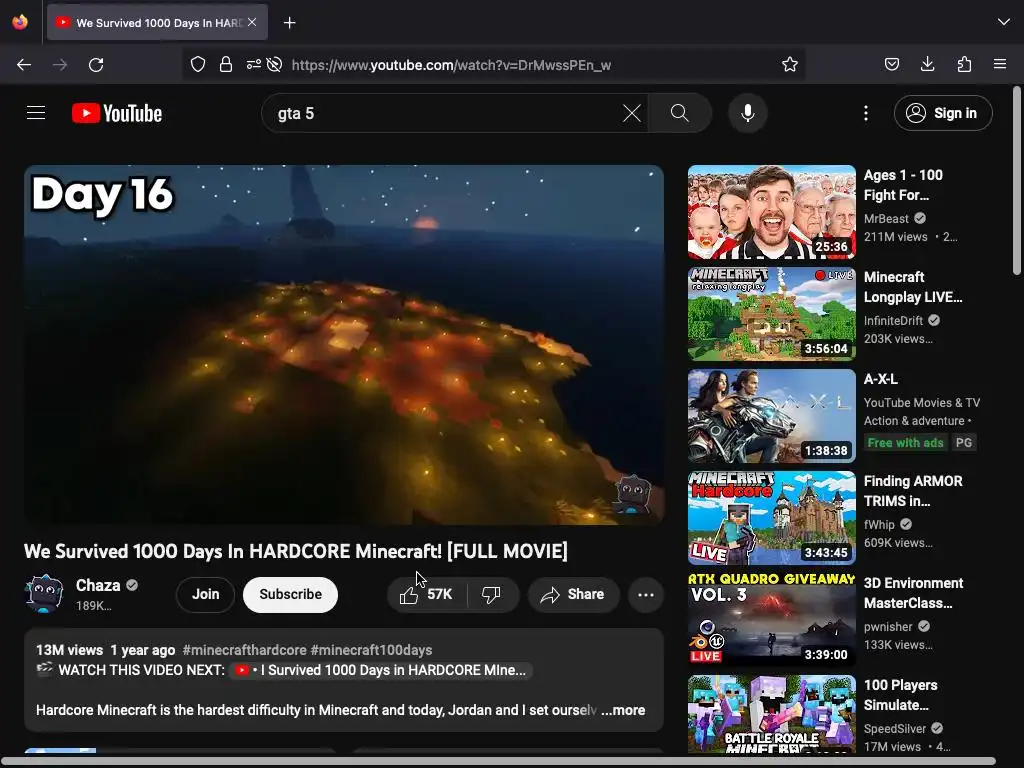Viewport: 1024px width, 768px height.
Task: Open #minecraft100days hashtag
Action: tap(372, 650)
